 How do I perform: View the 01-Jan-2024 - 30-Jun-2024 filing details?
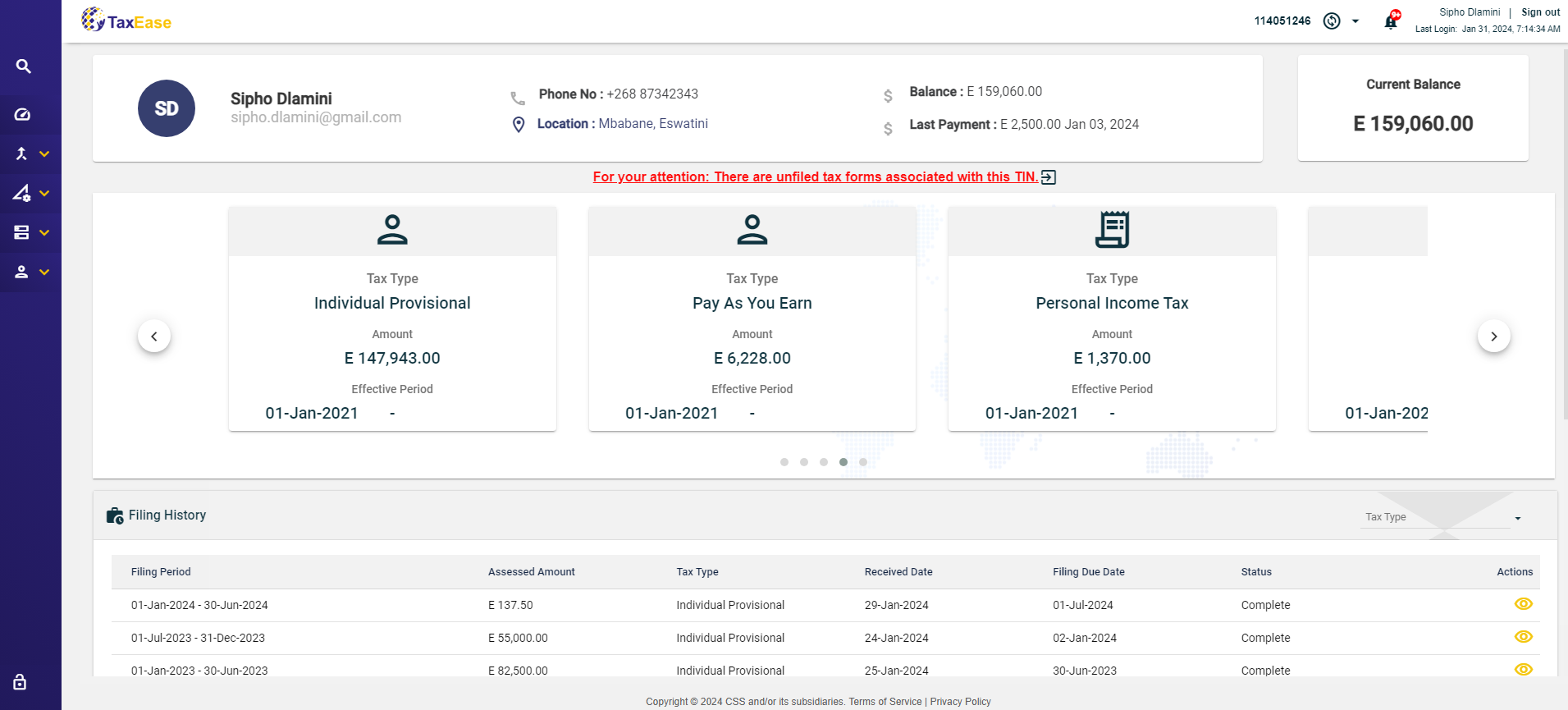tap(1524, 604)
